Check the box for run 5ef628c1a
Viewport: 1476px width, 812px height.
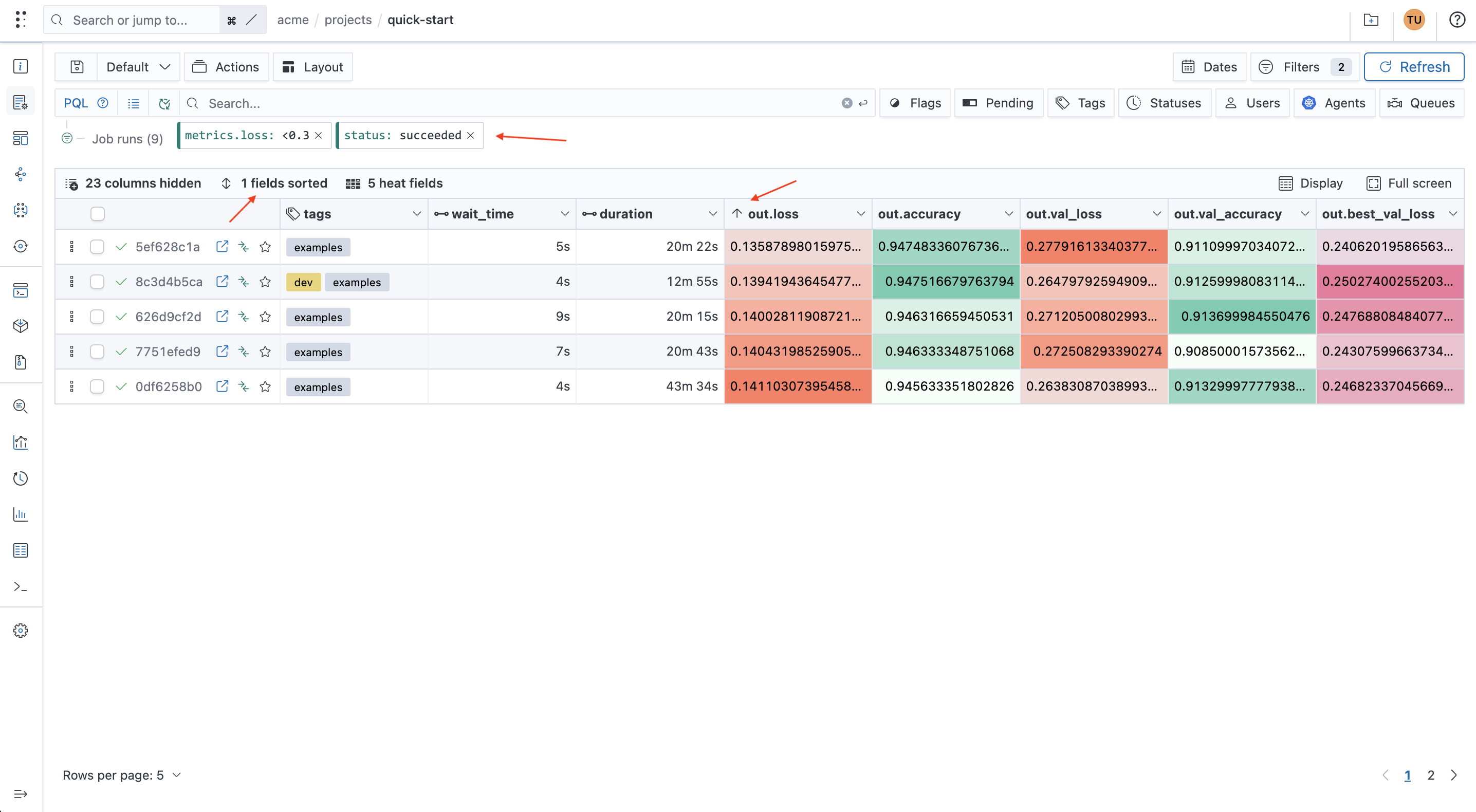pos(98,246)
